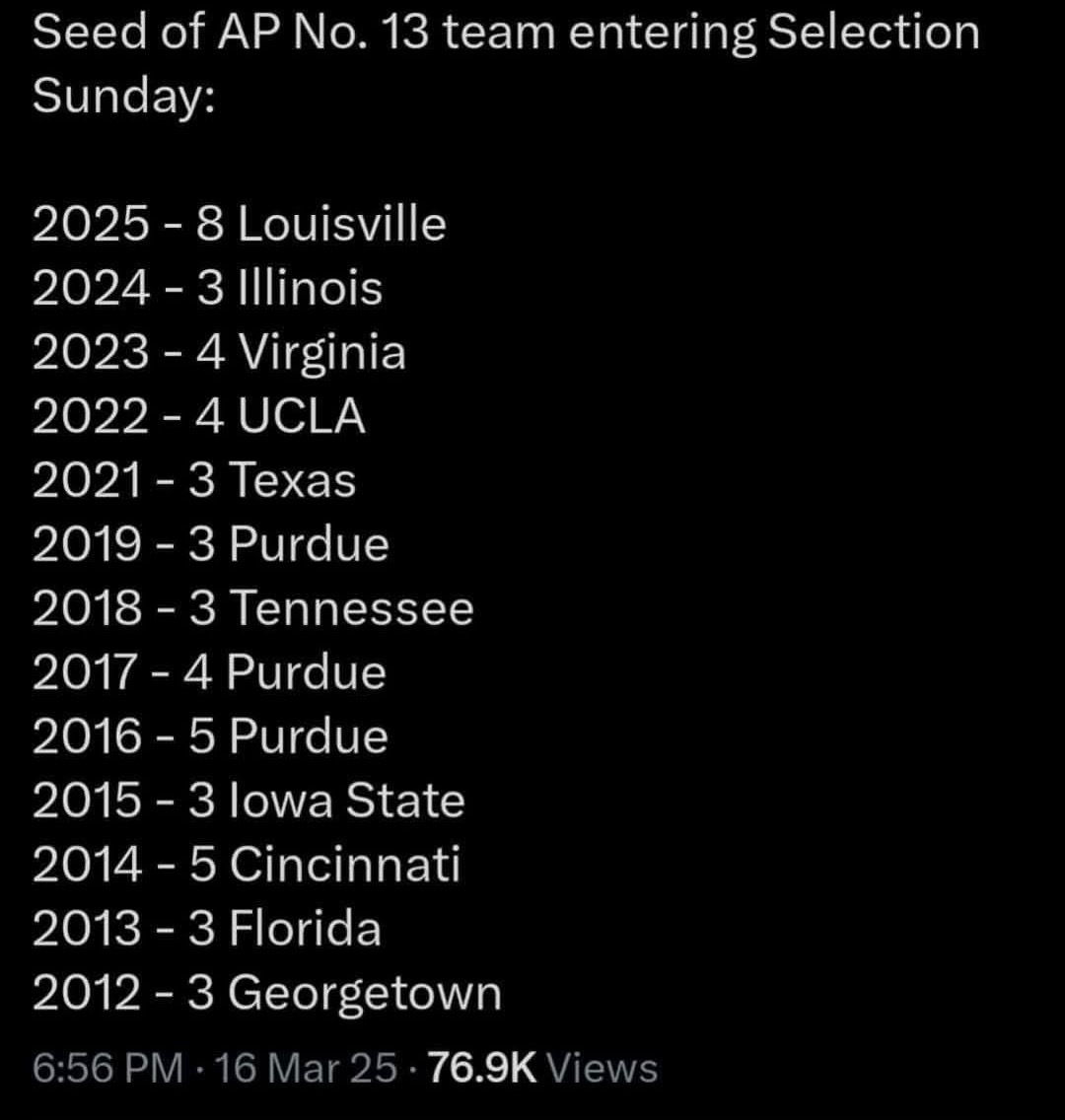Image resolution: width=1065 pixels, height=1120 pixels.
Task: Click the word "Sunday:" in the heading
Action: (123, 97)
